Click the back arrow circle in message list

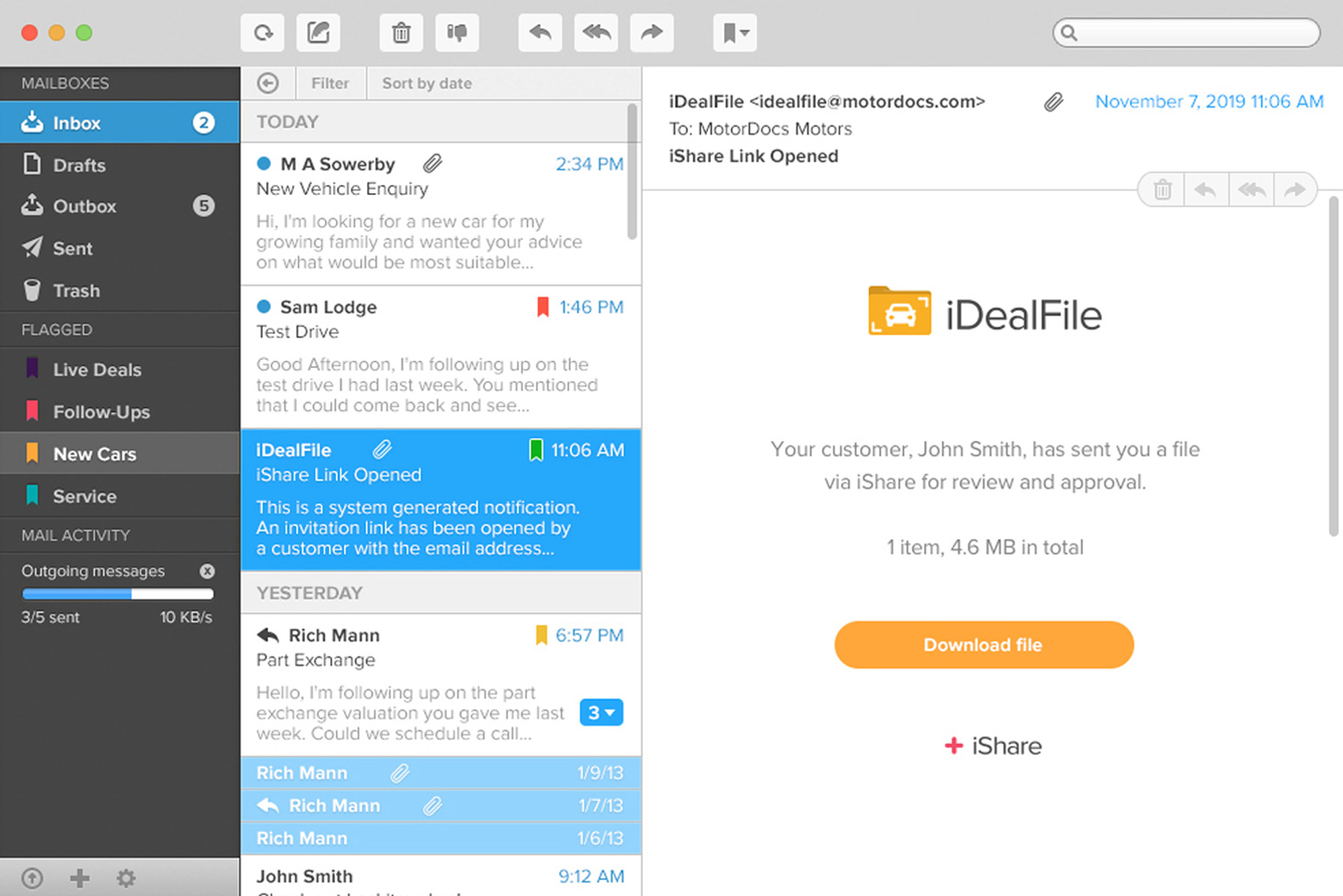point(268,83)
